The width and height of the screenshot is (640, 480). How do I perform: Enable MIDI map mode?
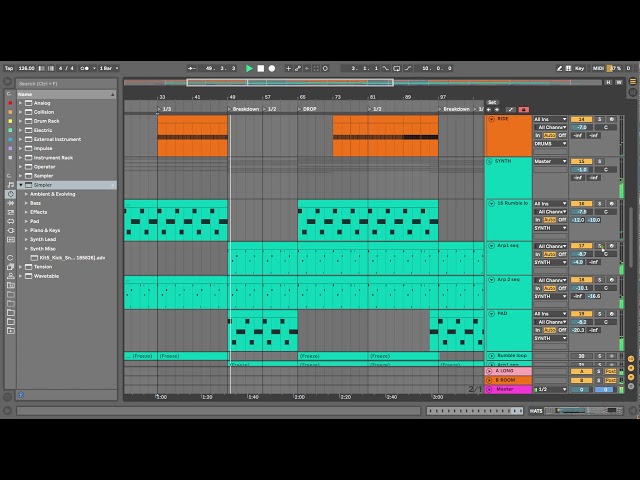598,68
